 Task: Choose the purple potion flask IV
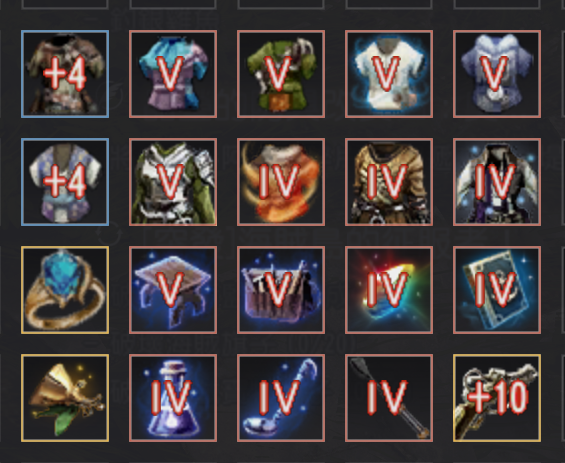click(173, 398)
